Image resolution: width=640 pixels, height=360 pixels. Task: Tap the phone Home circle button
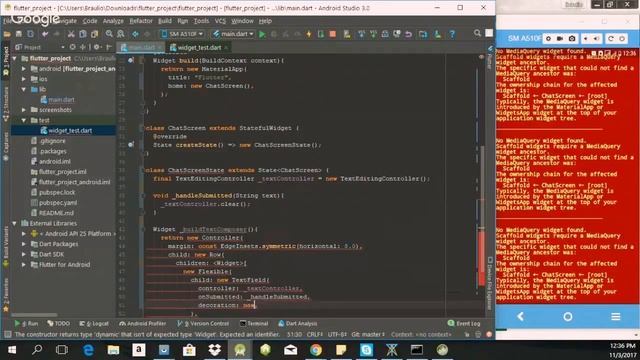[568, 317]
